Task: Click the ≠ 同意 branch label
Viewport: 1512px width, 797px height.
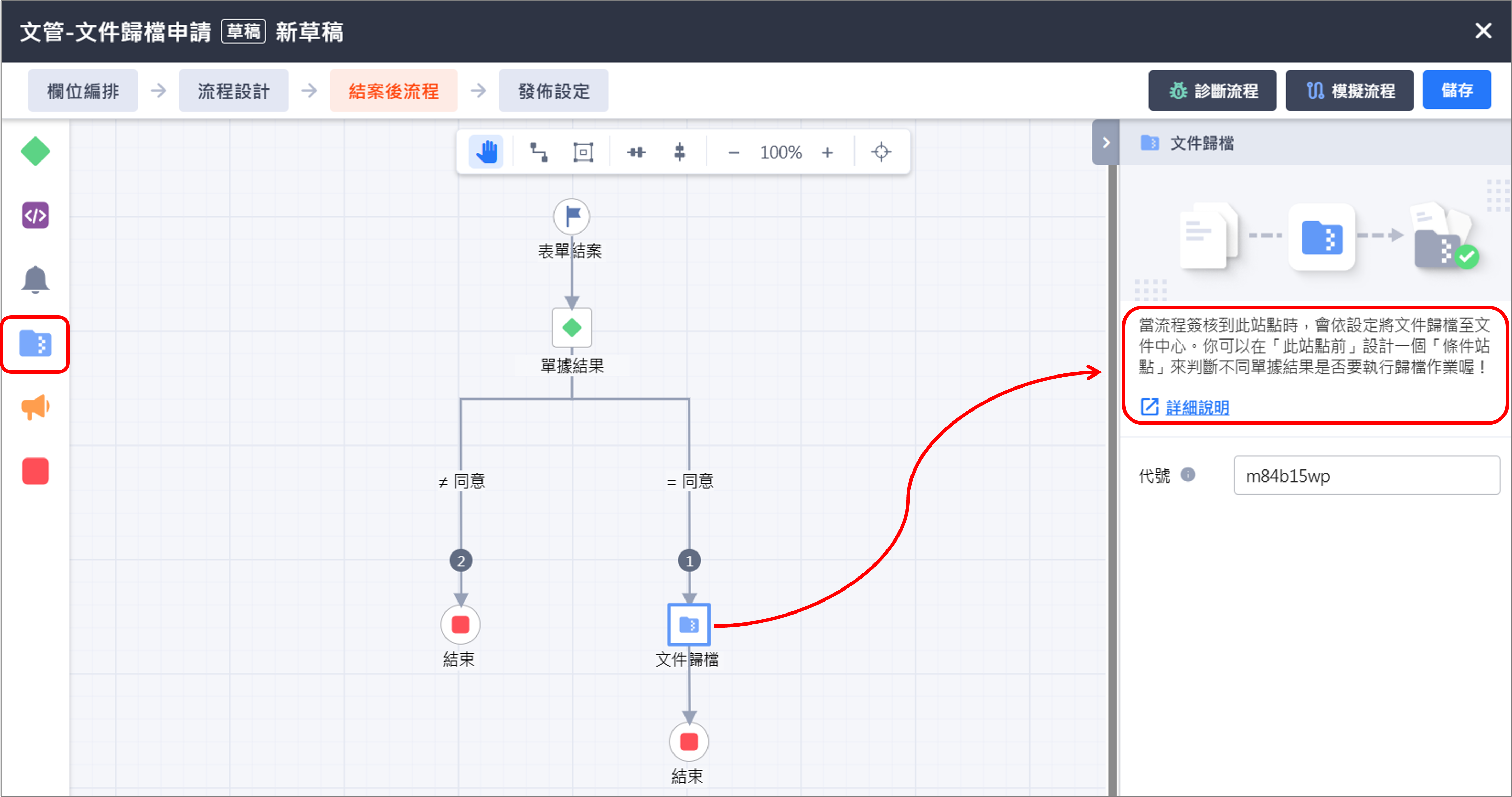Action: (461, 481)
